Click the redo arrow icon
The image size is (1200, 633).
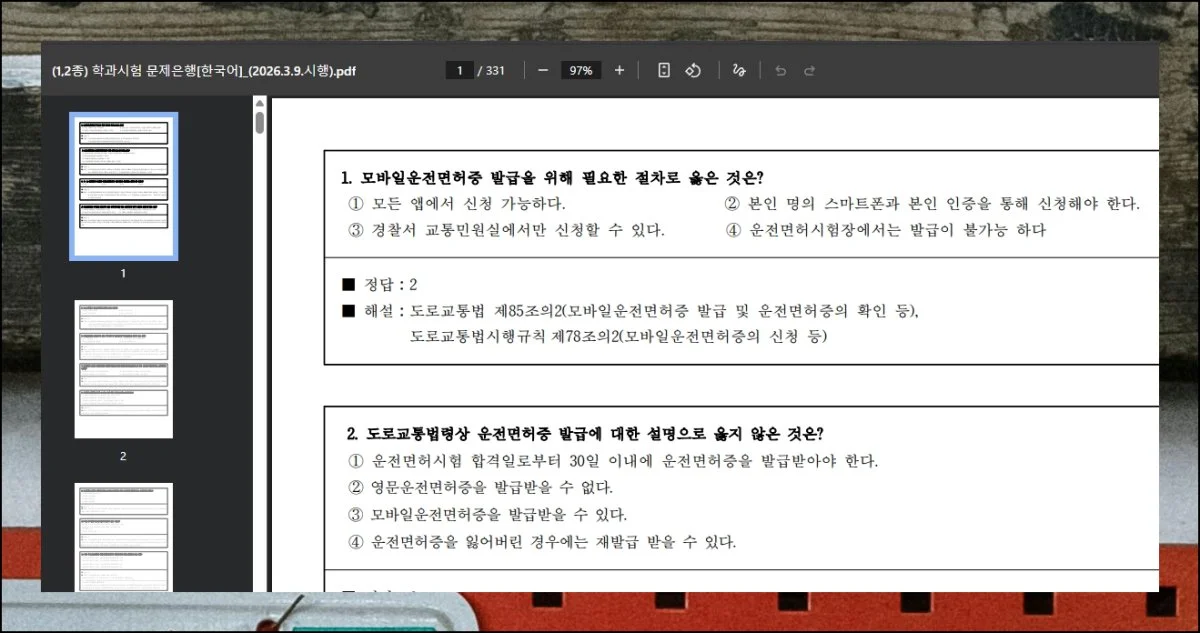[810, 70]
